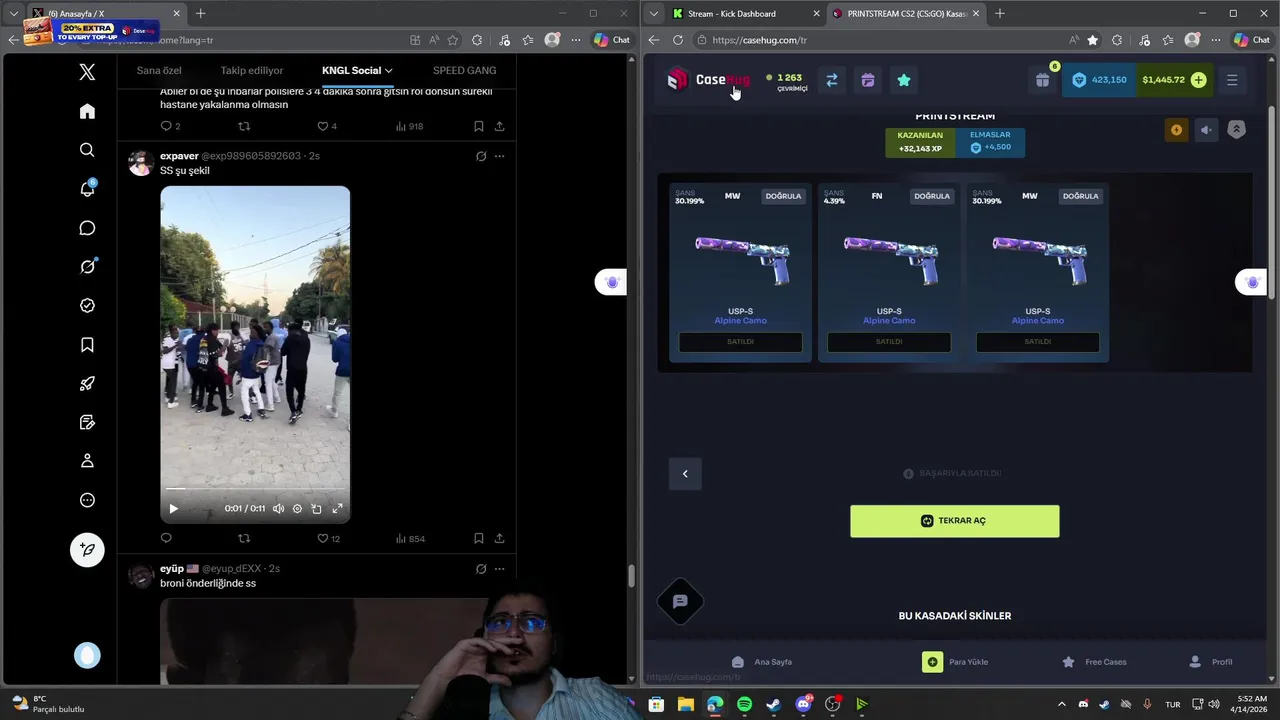The image size is (1280, 720).
Task: Mute the video sound in expaver's post
Action: click(x=278, y=509)
